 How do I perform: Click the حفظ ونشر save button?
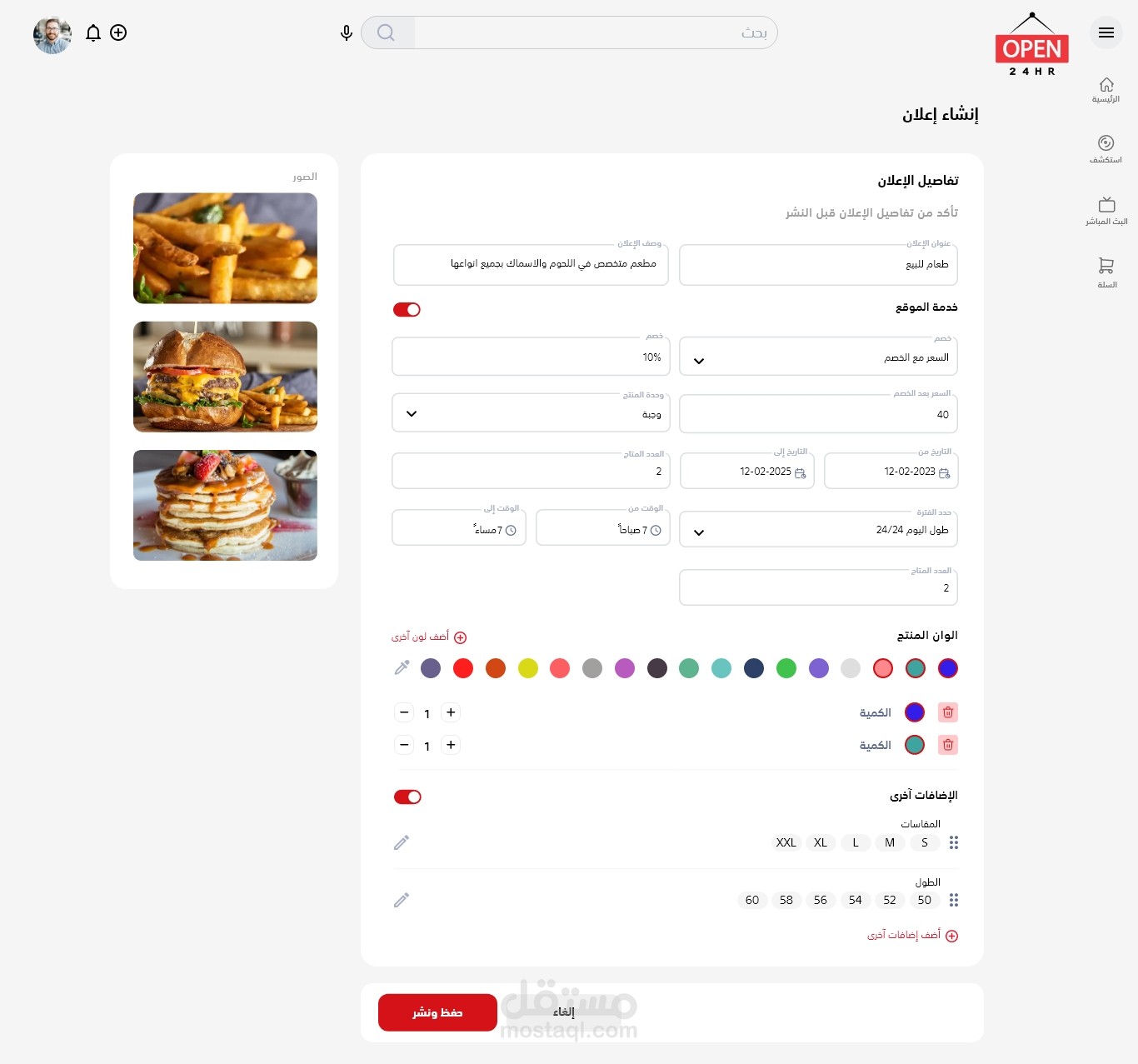[437, 1012]
